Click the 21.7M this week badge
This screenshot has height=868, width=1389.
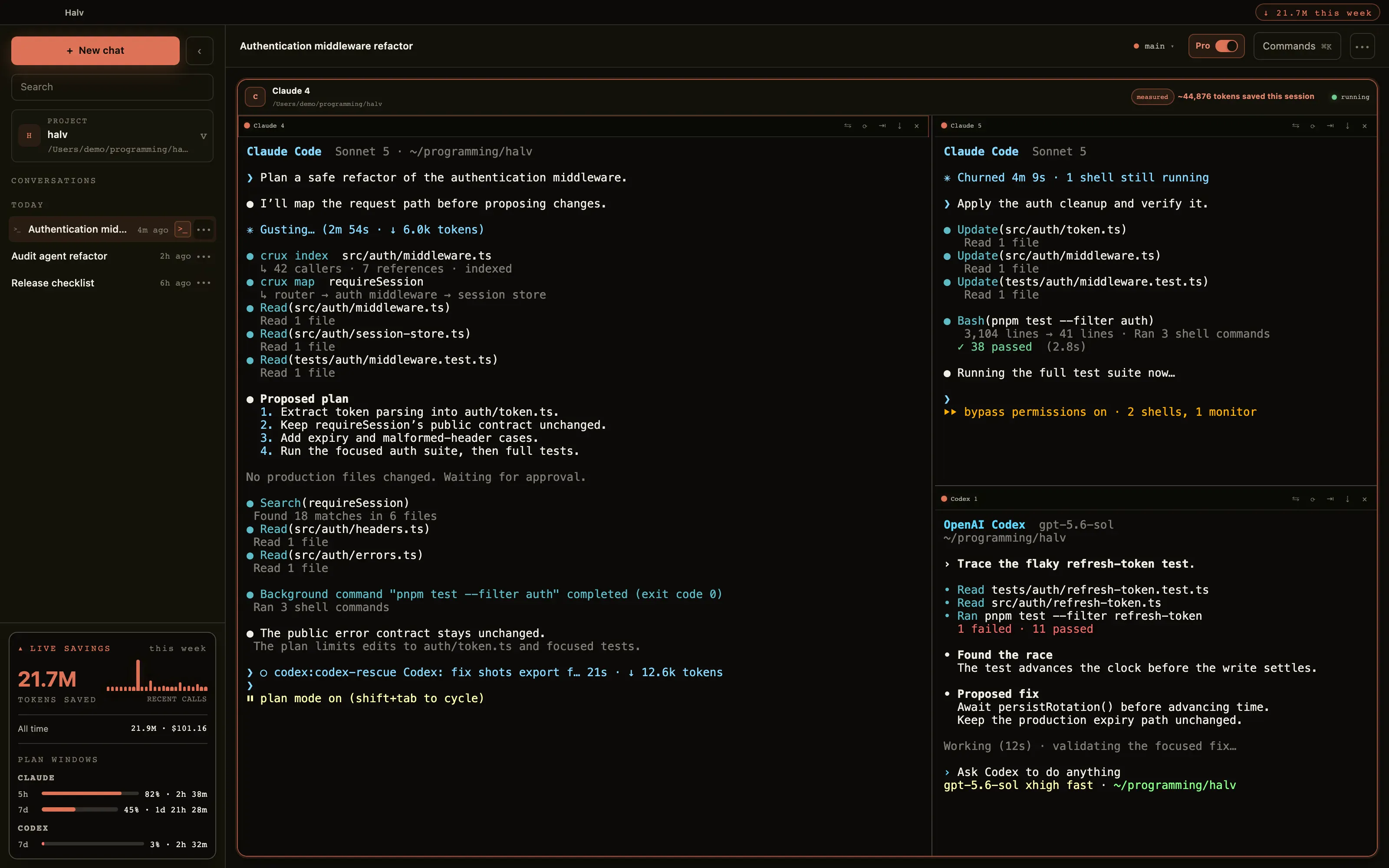click(x=1317, y=13)
